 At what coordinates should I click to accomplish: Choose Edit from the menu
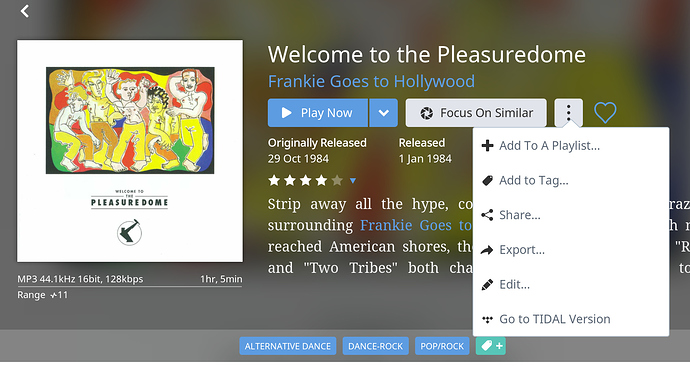(571, 285)
